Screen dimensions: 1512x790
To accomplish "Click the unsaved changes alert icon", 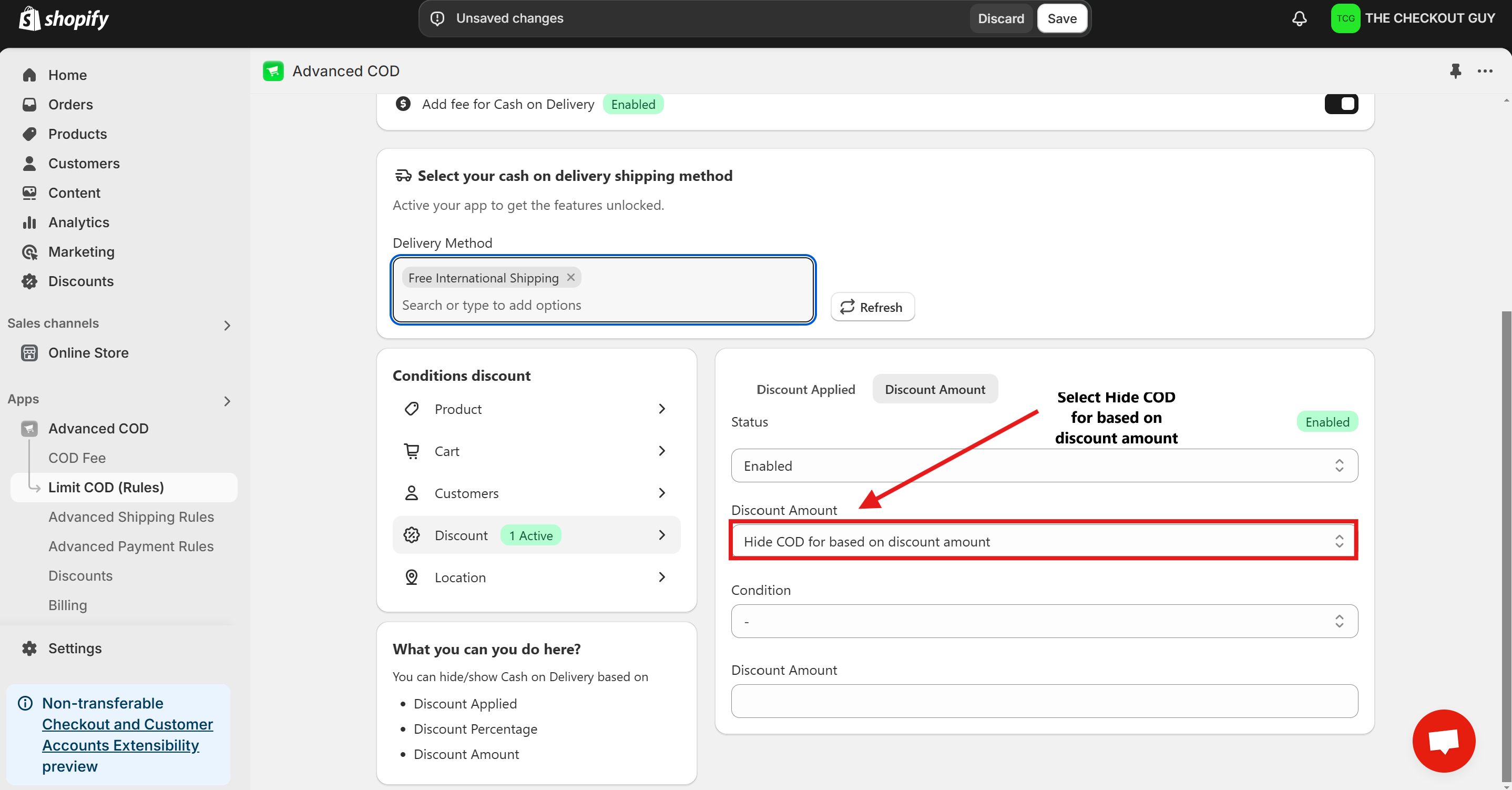I will 437,18.
